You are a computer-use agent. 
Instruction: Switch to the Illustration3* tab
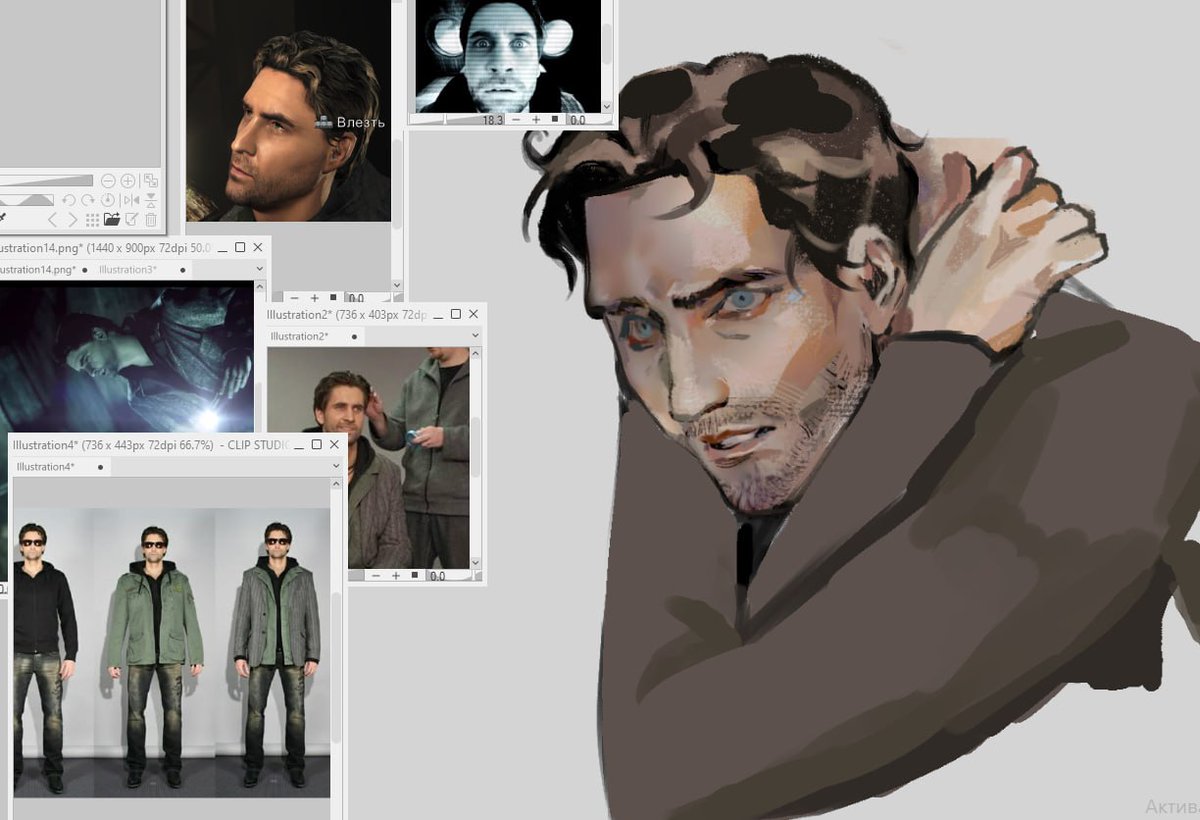(x=128, y=270)
